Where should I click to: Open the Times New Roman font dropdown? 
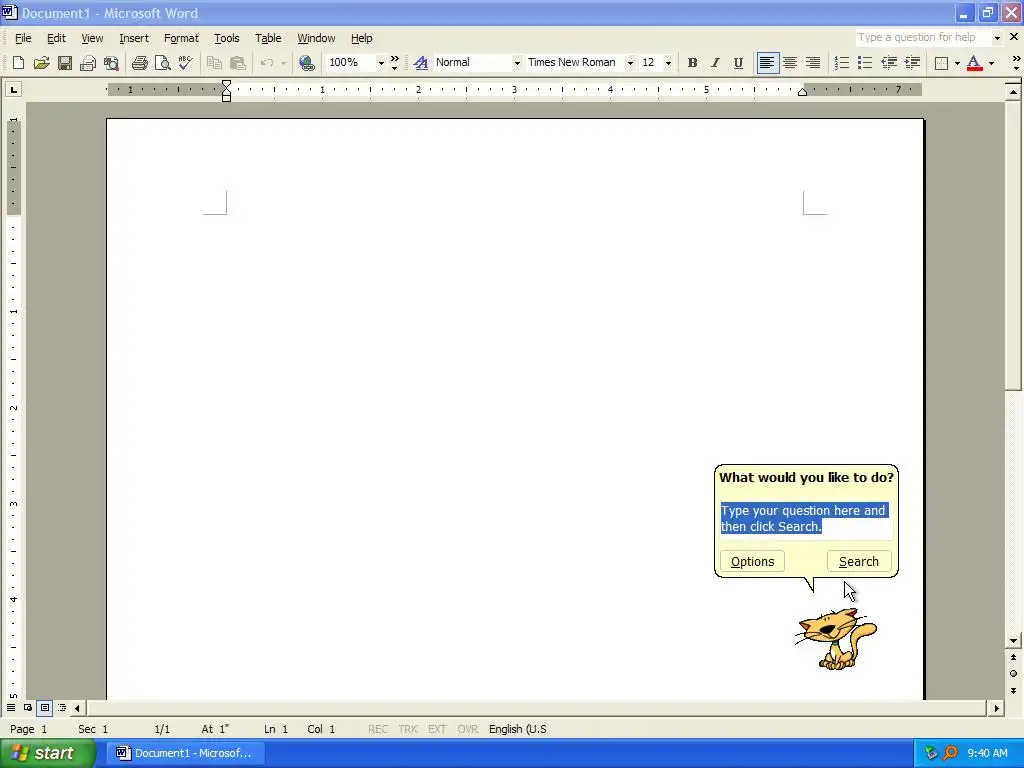click(630, 63)
